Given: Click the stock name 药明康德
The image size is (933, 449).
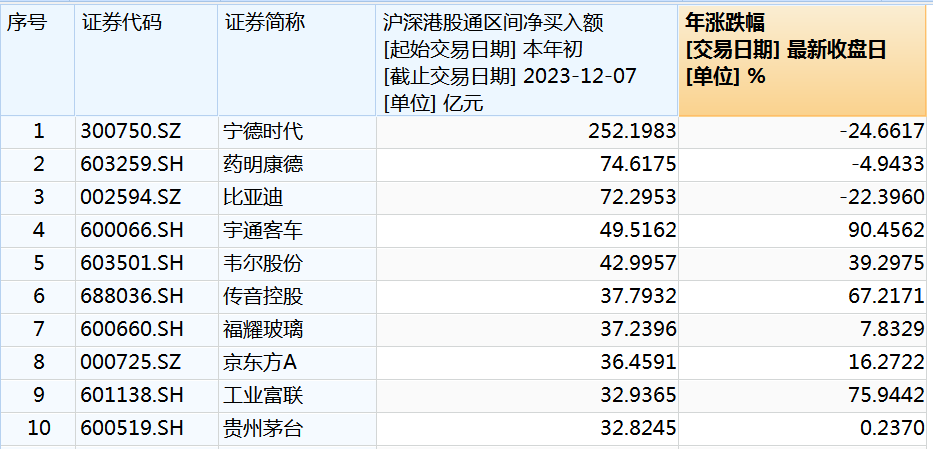Looking at the screenshot, I should [x=263, y=164].
